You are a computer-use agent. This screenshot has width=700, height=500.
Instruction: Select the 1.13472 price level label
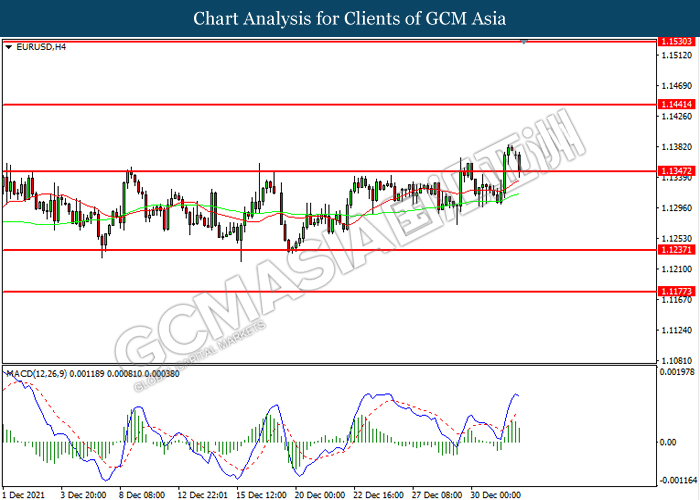676,171
